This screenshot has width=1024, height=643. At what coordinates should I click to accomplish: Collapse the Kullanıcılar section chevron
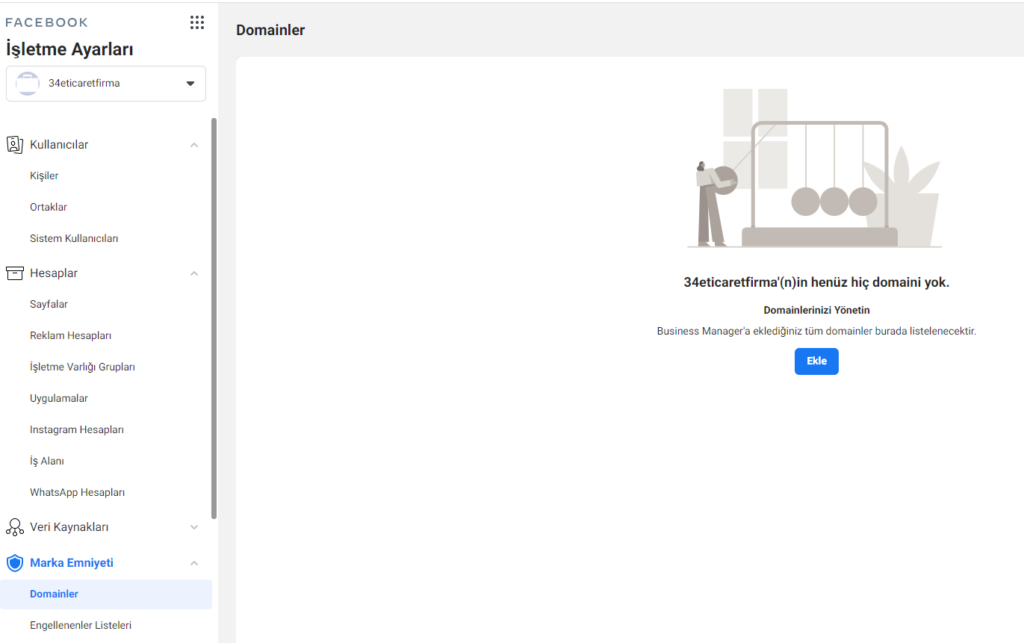pos(194,145)
